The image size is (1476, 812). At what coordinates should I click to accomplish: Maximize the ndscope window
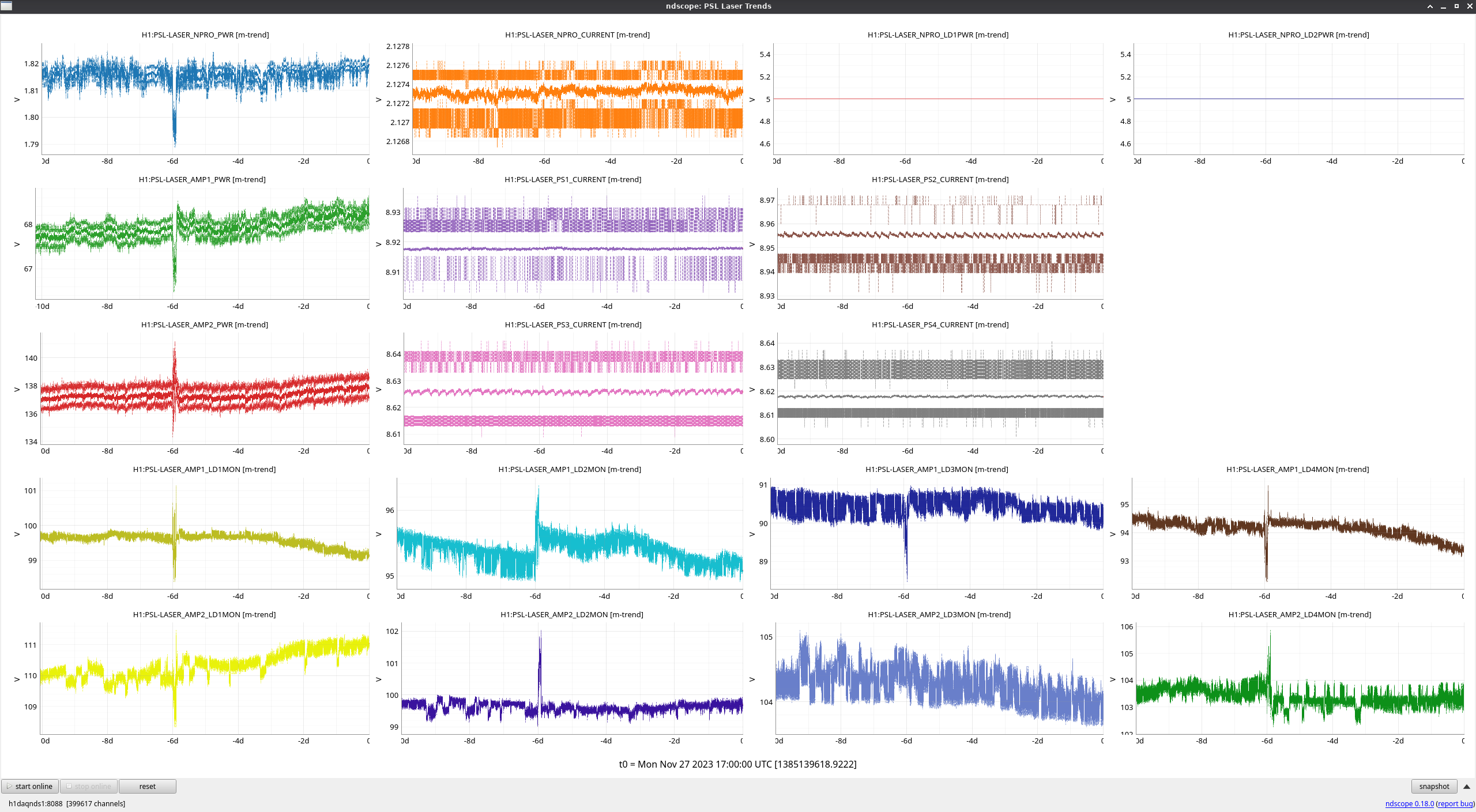pyautogui.click(x=1456, y=6)
